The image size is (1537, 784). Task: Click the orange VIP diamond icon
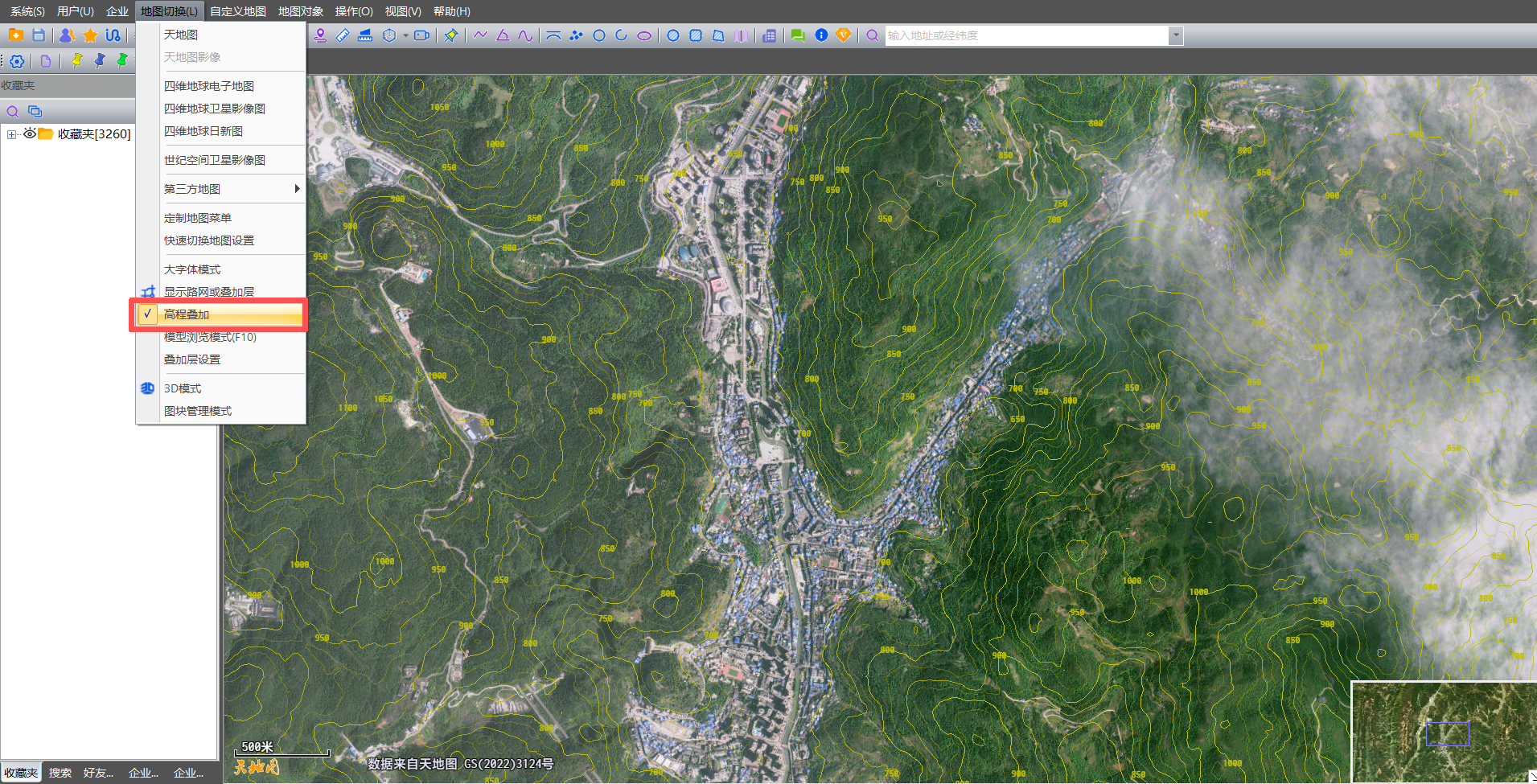844,35
